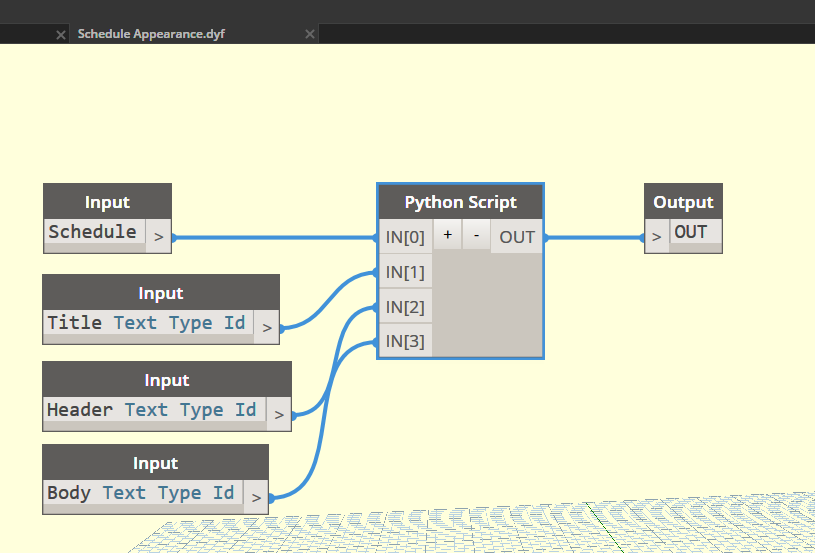Select the IN[2] port on Python Script
Viewport: 815px width, 553px height.
click(x=405, y=307)
